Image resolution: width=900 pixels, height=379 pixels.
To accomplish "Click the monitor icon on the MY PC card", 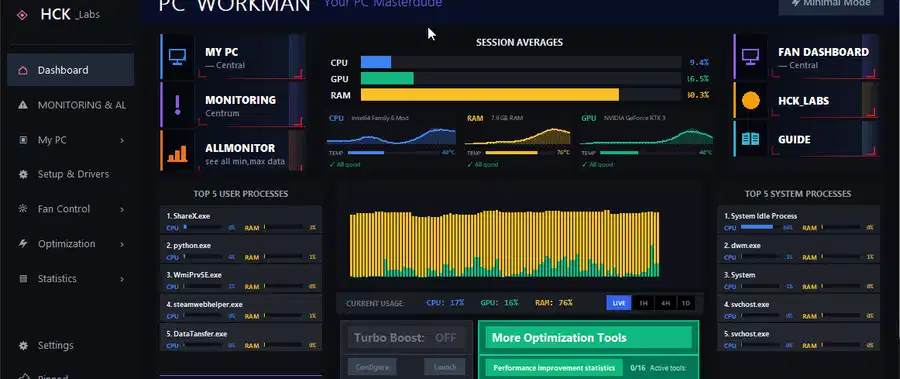I will 177,57.
